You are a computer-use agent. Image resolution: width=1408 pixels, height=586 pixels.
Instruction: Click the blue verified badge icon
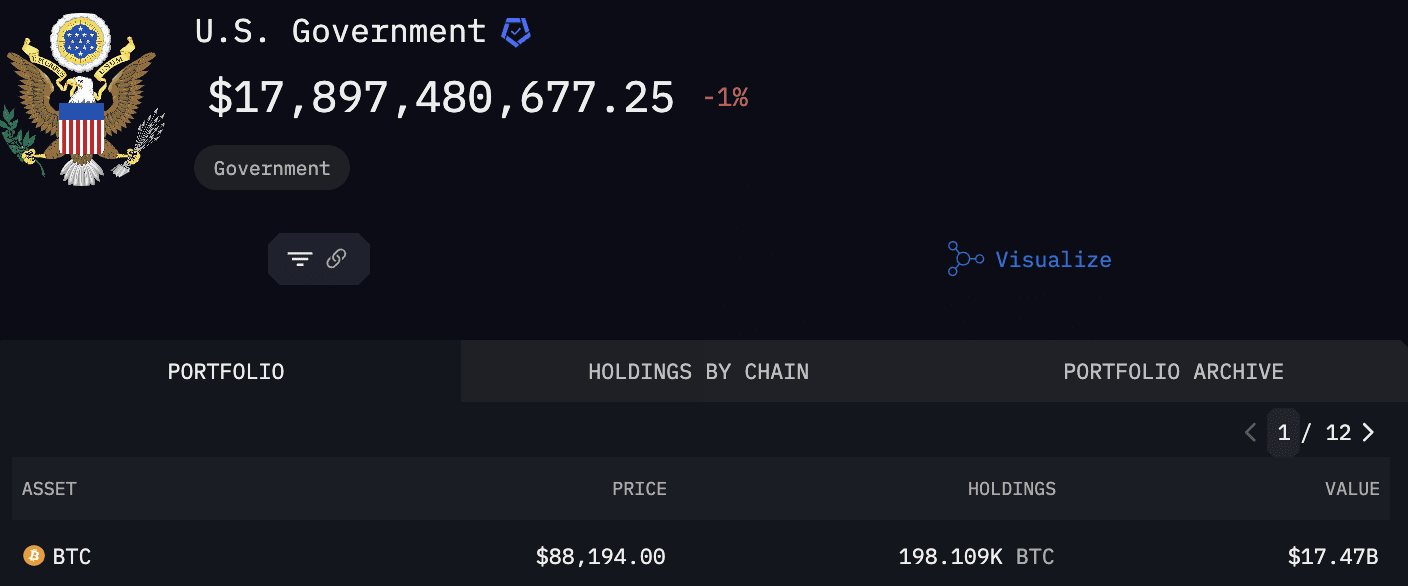click(x=516, y=32)
